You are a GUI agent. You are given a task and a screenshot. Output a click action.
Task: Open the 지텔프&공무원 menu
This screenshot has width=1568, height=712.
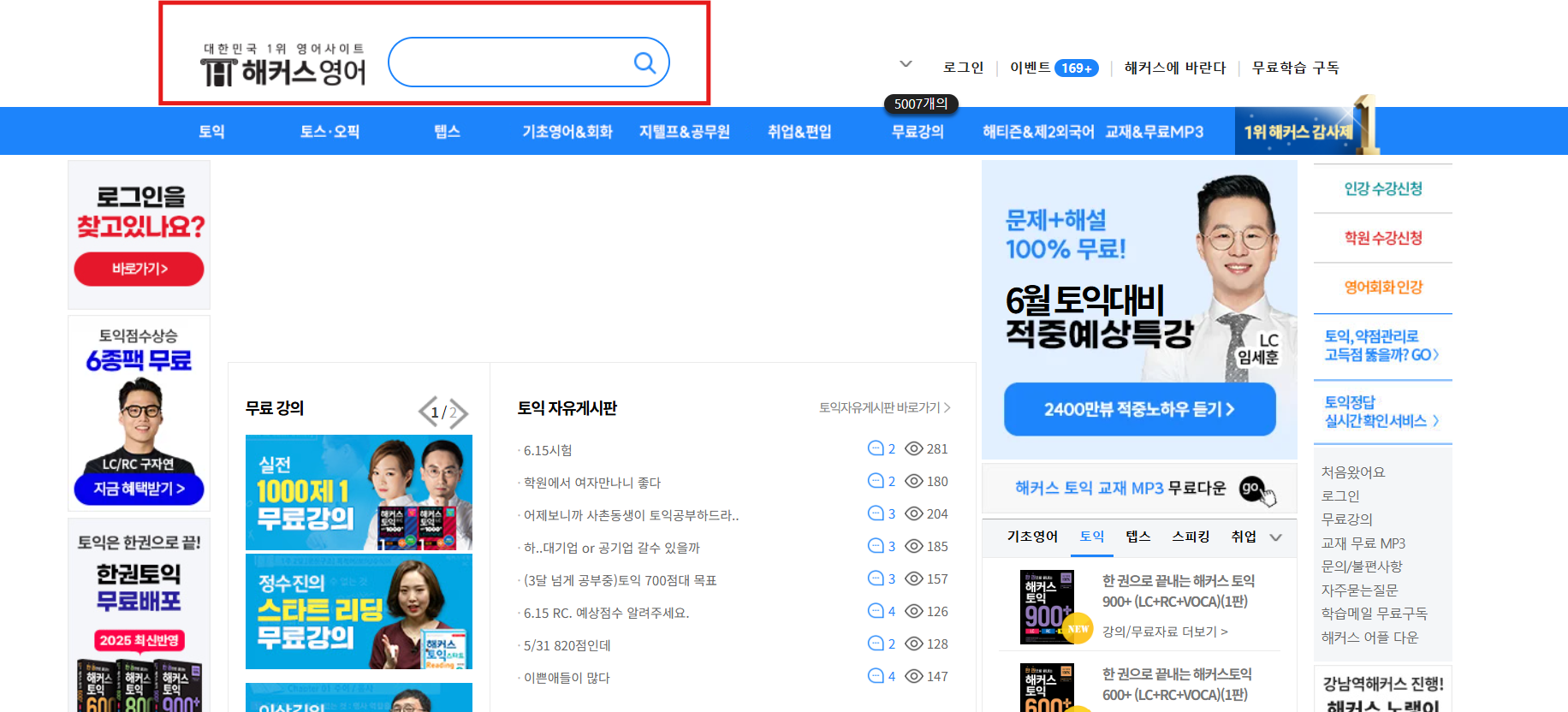684,131
